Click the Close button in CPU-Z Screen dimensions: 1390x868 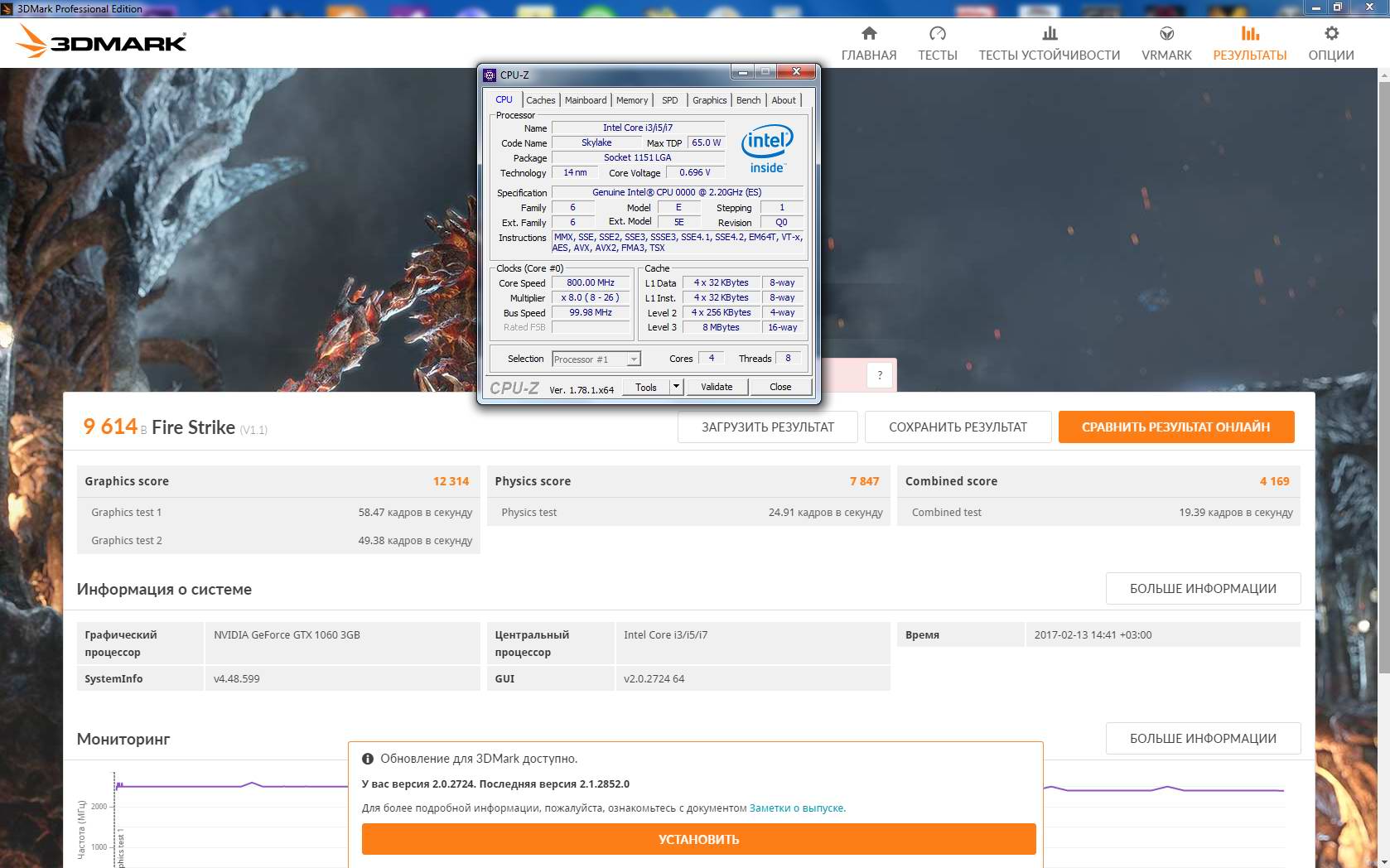click(780, 387)
